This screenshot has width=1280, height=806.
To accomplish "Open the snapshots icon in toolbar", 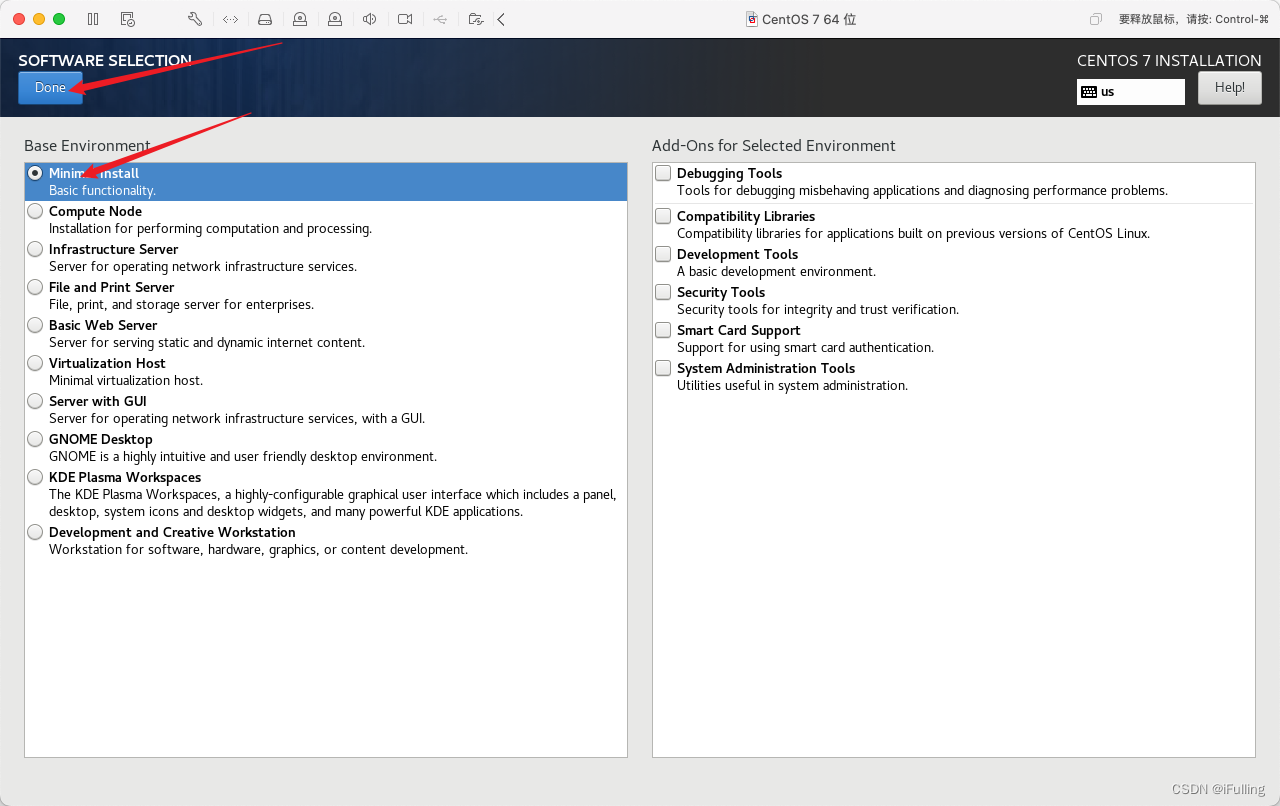I will click(x=127, y=19).
